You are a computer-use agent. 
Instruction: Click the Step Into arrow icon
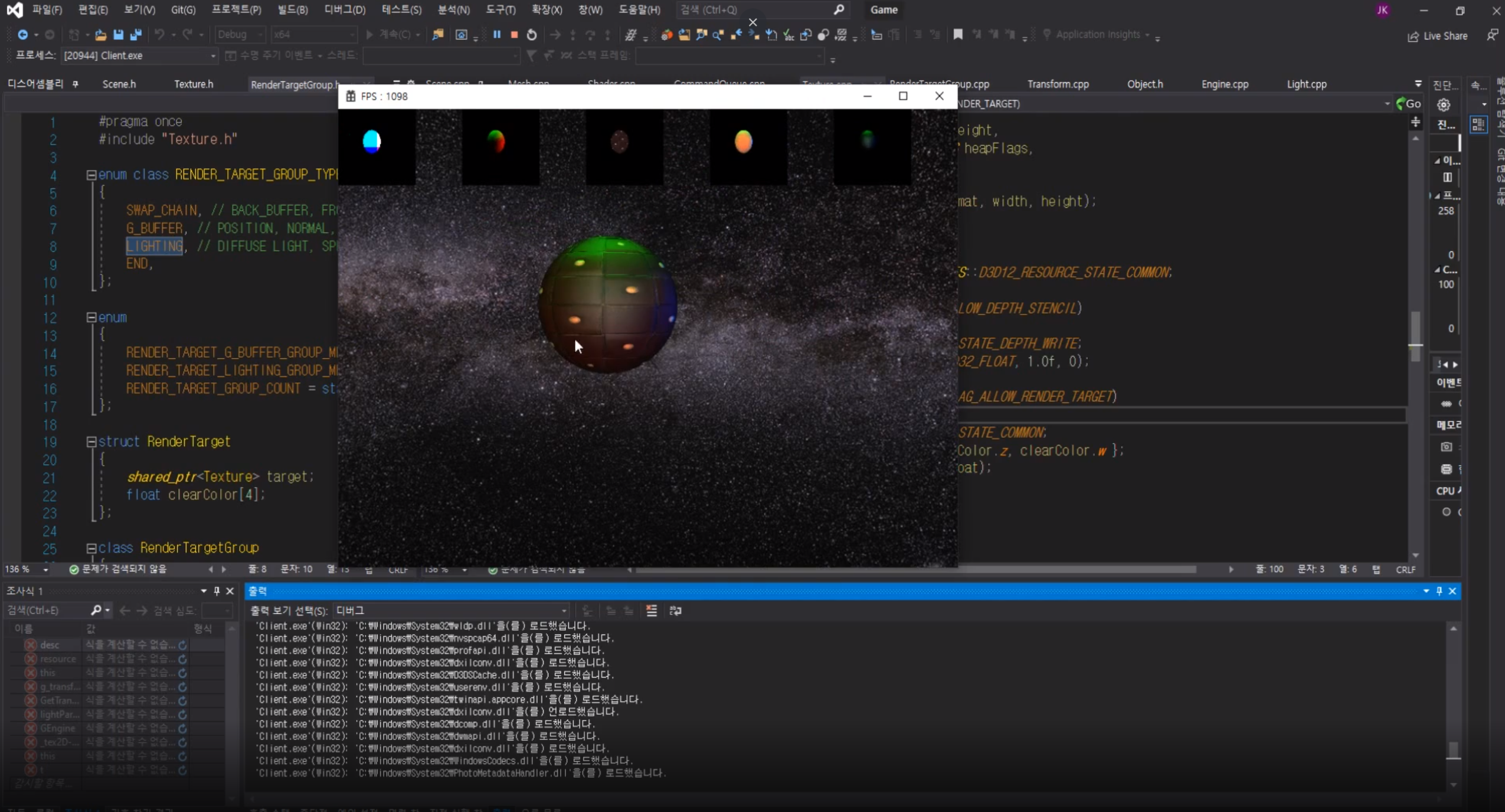(x=572, y=35)
